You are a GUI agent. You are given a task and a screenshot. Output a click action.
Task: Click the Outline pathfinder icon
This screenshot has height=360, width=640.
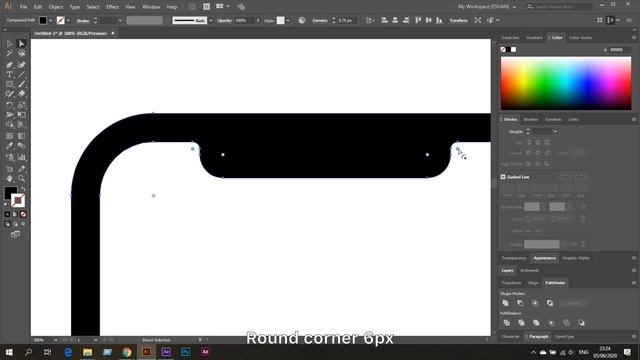click(566, 323)
